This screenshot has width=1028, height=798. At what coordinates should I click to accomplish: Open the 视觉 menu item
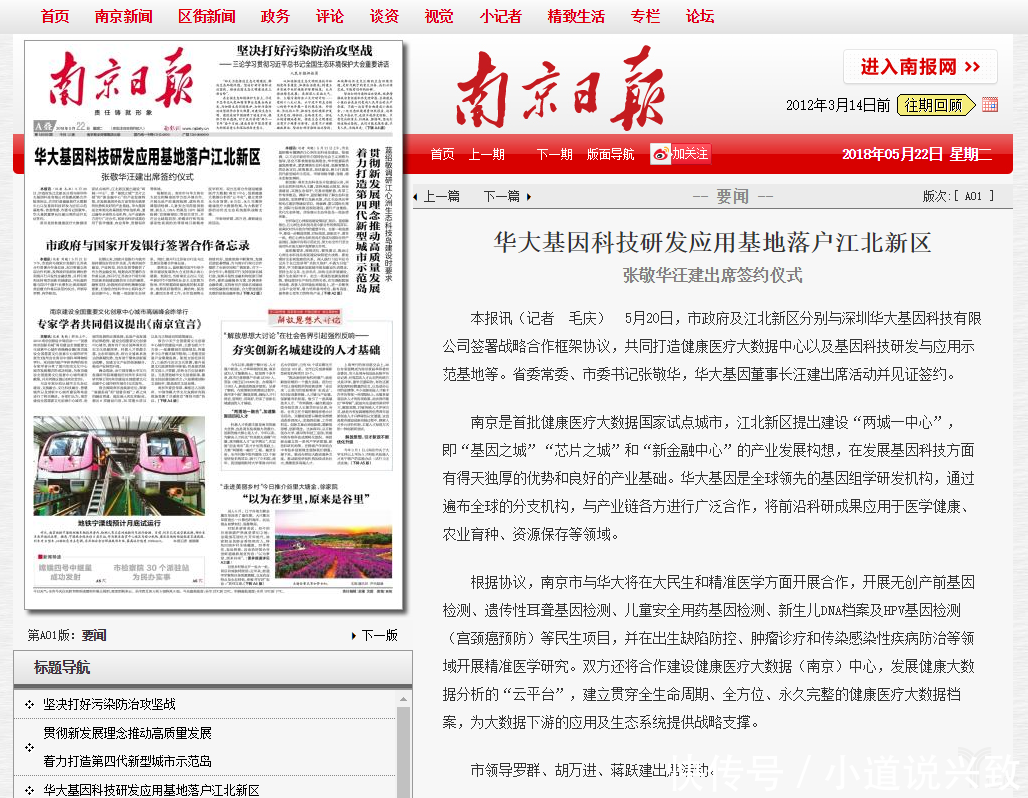(x=439, y=16)
